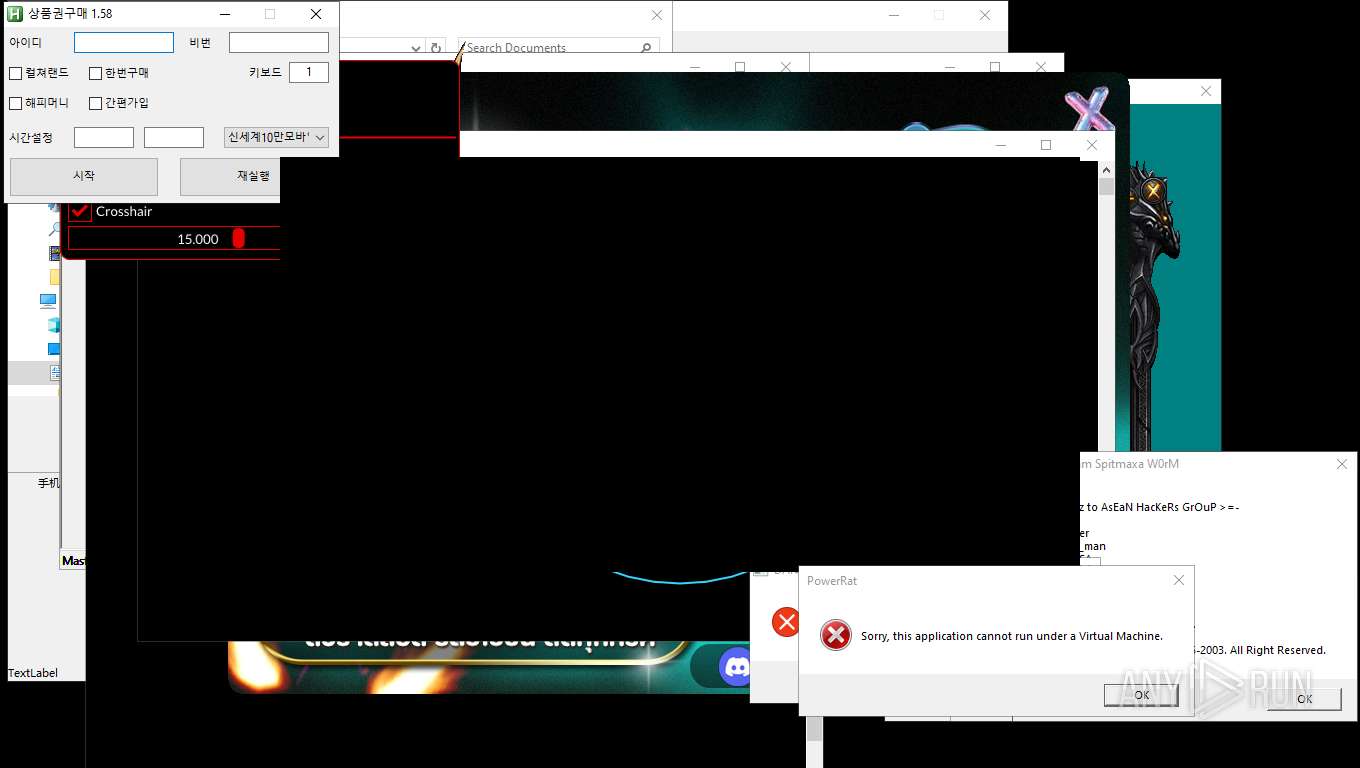Expand the address bar history chevron
The width and height of the screenshot is (1360, 768).
[417, 48]
